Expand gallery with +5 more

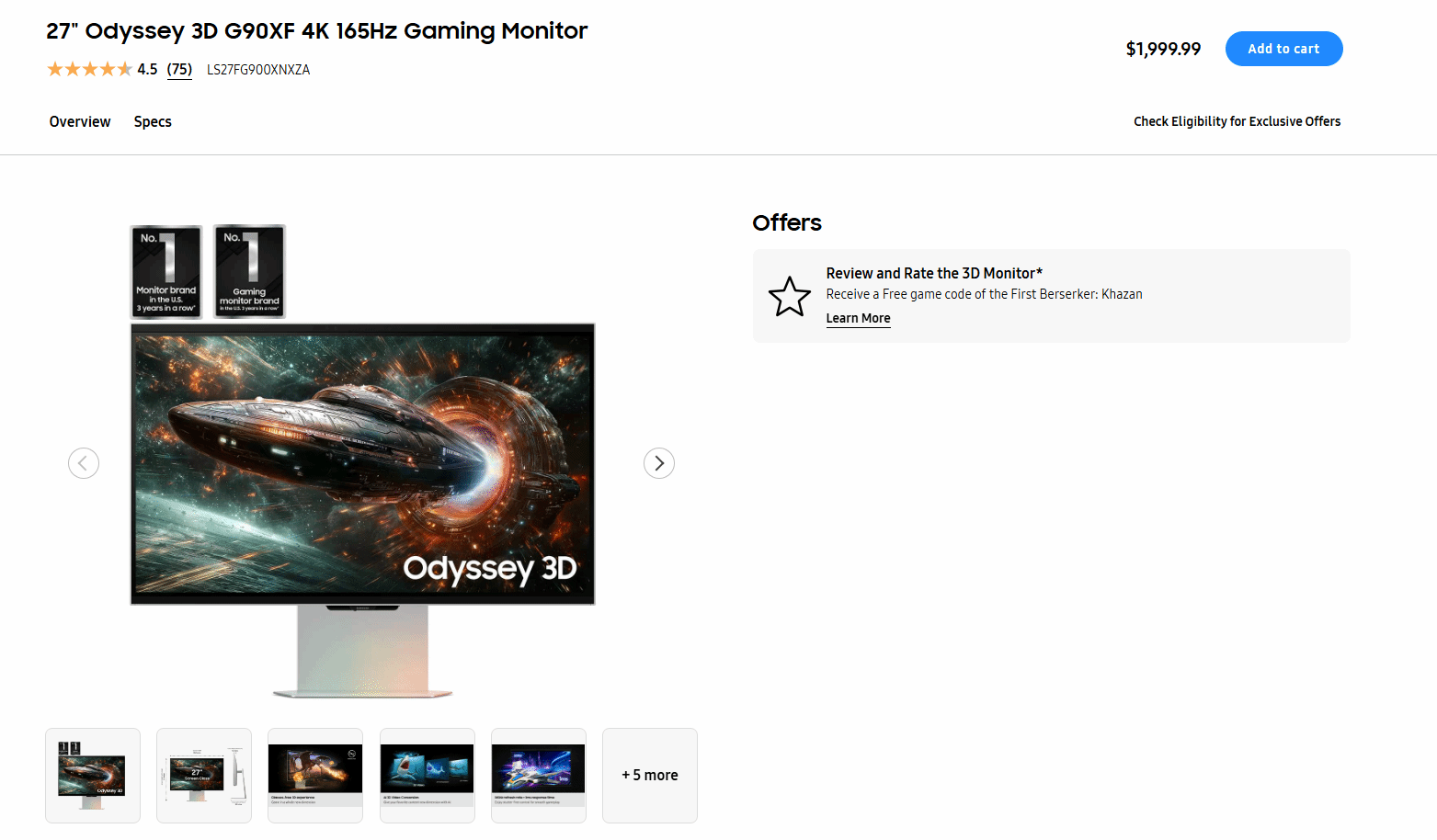pos(650,776)
